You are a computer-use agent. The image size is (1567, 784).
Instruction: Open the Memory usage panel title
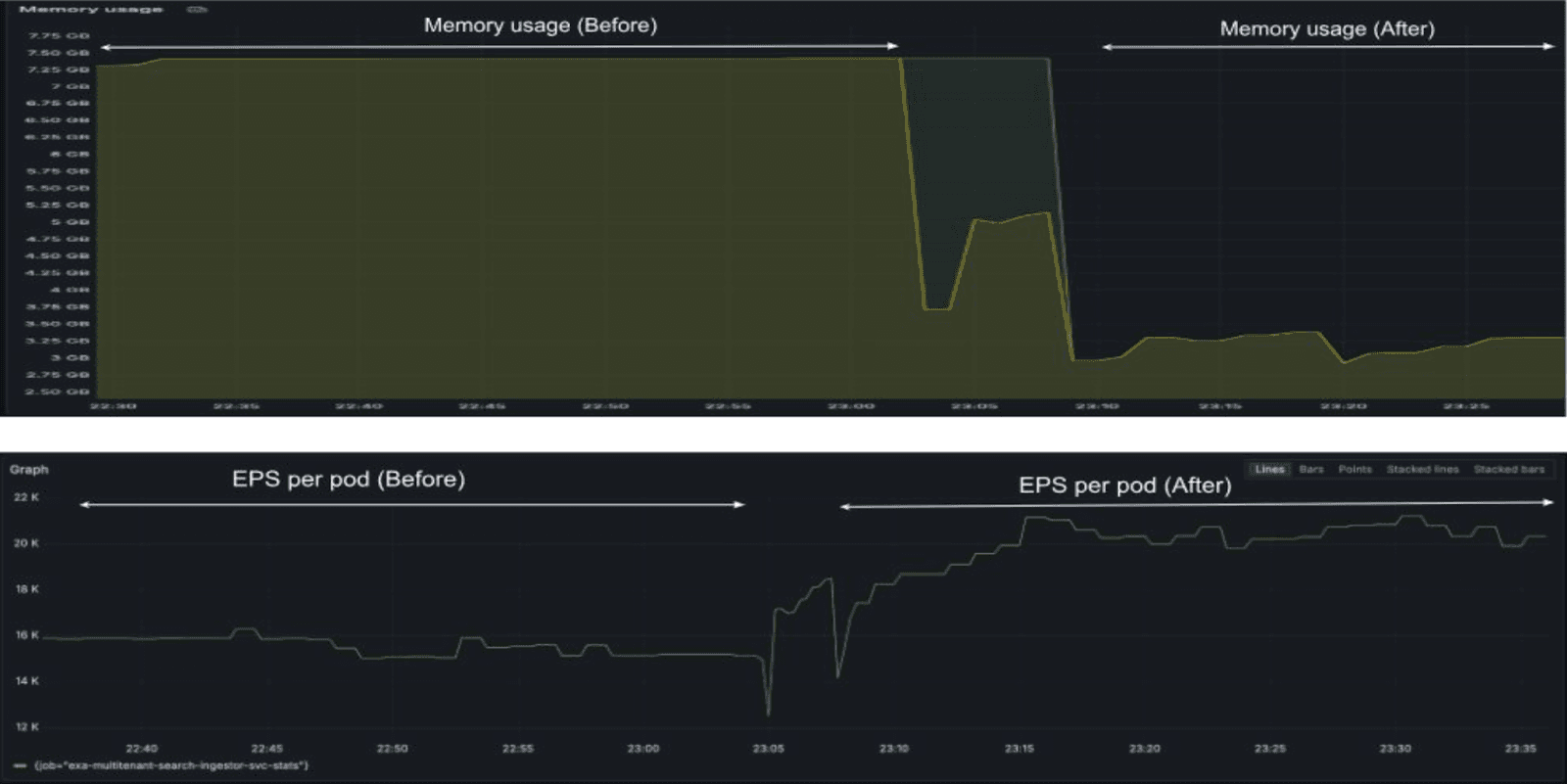(x=90, y=10)
